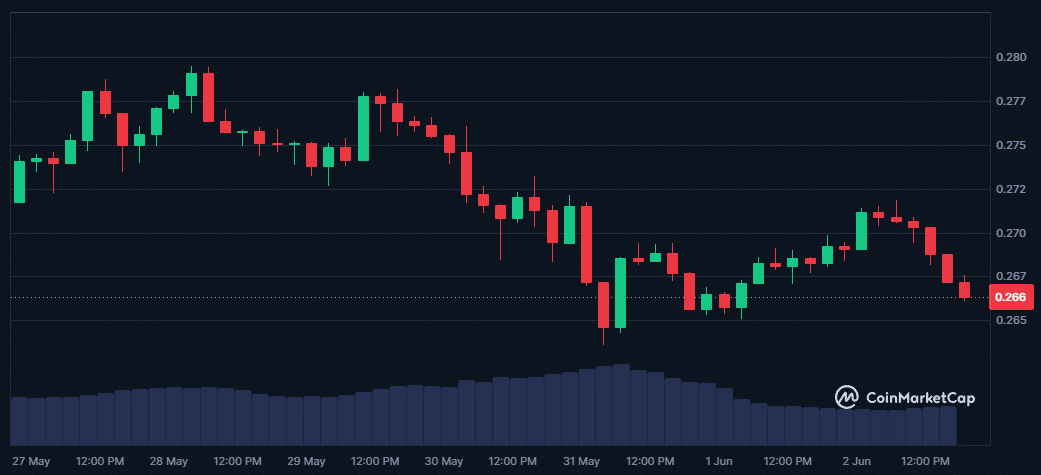Click the 27 May date marker
The image size is (1041, 475).
coord(31,461)
